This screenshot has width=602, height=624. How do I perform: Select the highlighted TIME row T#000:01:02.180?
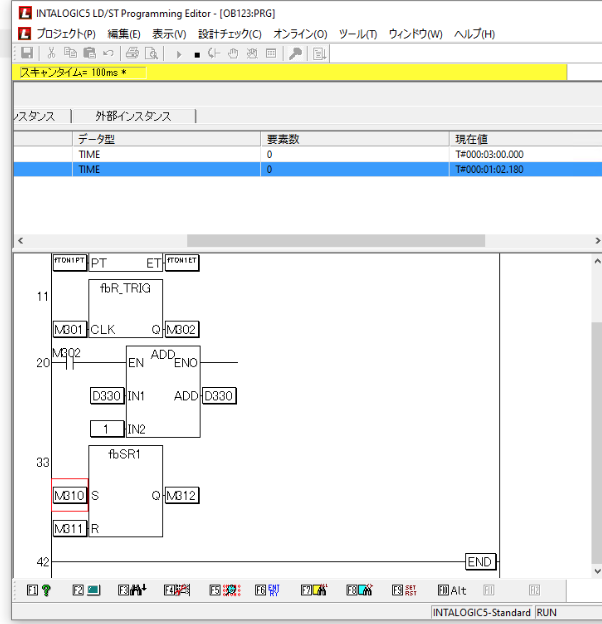[x=300, y=170]
